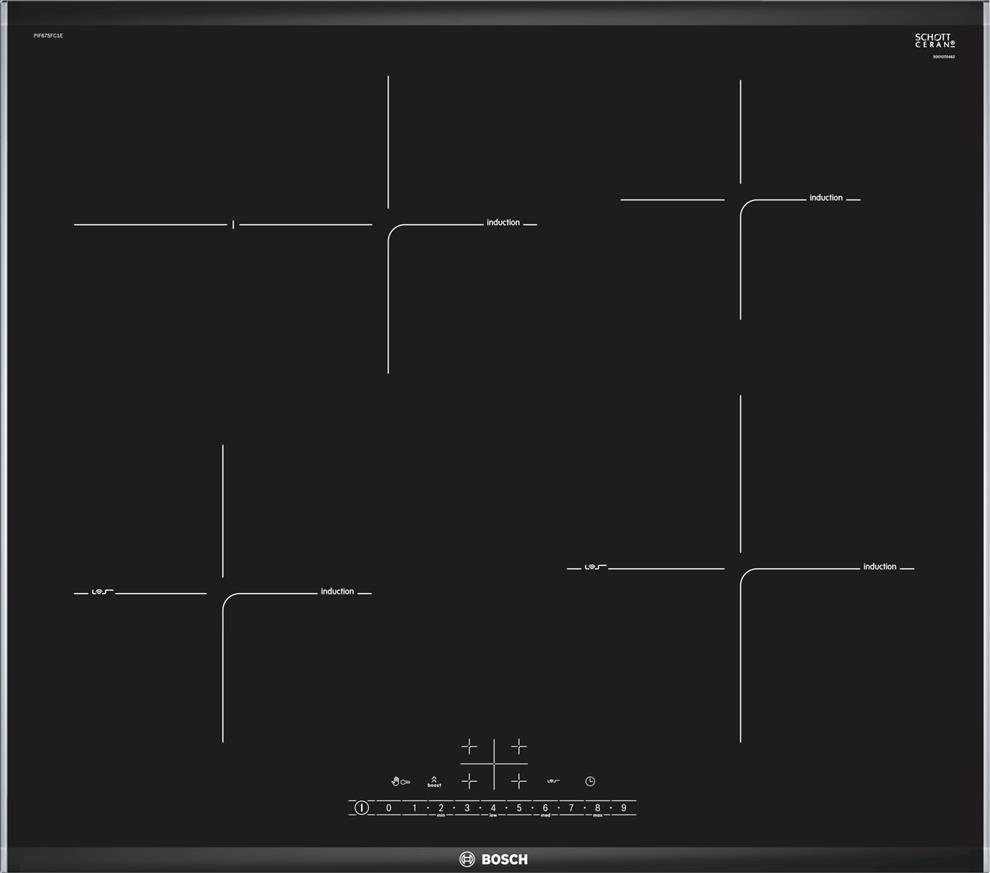
Task: Click the frying sensor mark on front-right zone
Action: click(x=595, y=567)
